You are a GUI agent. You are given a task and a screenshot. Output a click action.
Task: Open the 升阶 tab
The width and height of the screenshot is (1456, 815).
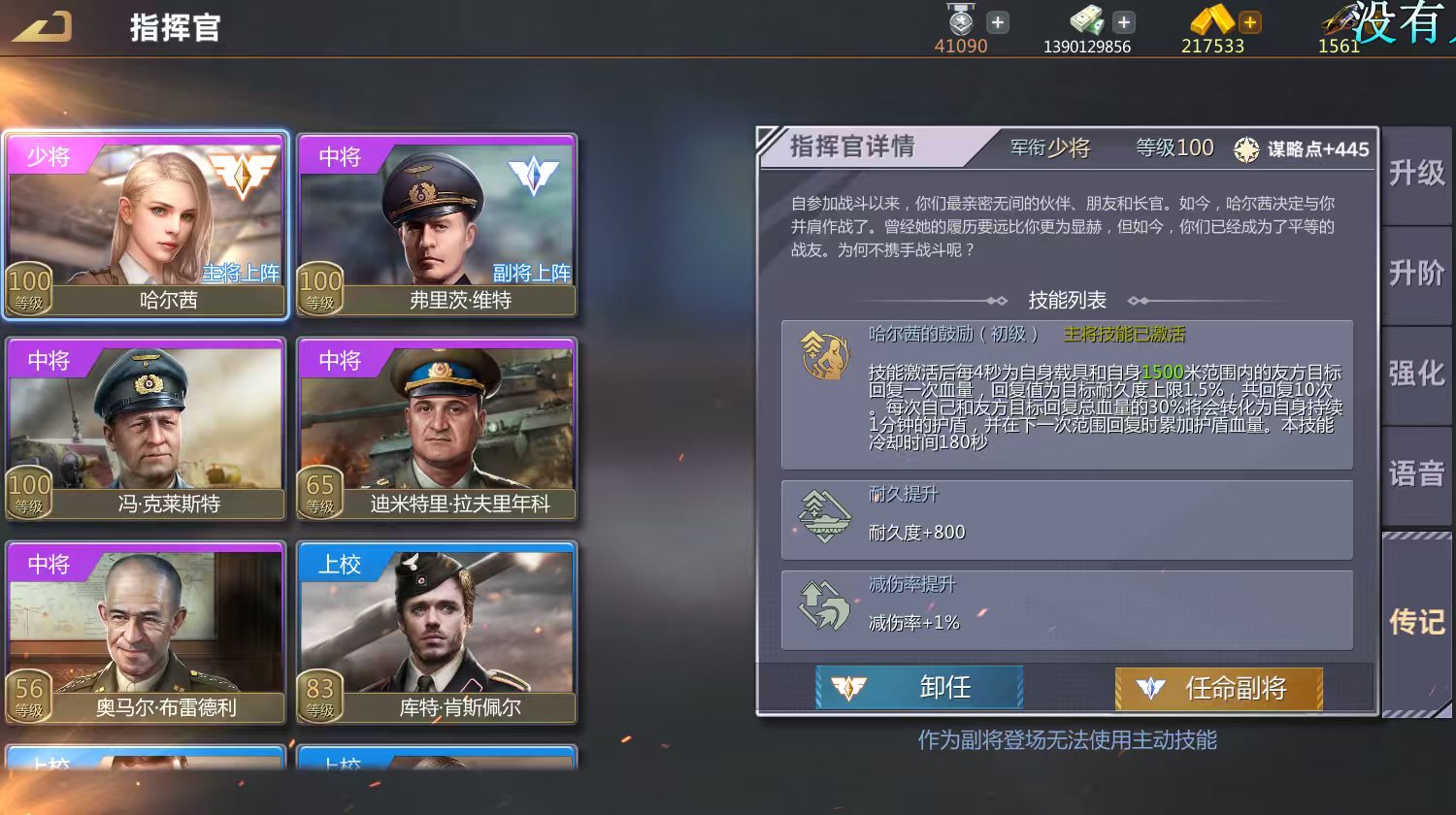click(x=1416, y=274)
